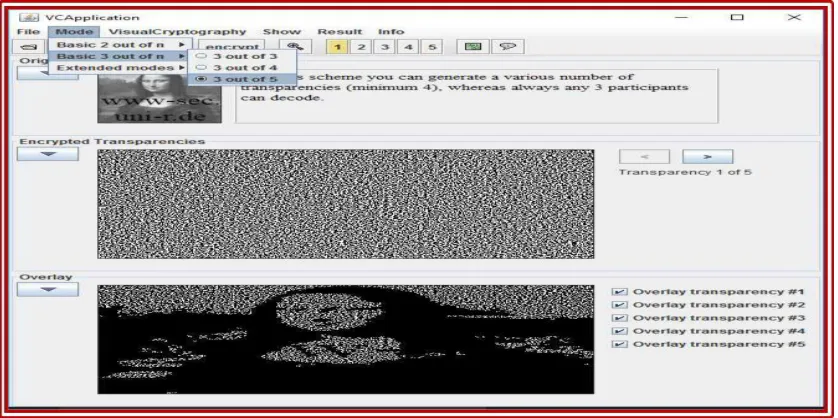Click the speech bubble toolbar icon
This screenshot has width=838, height=418.
click(x=508, y=47)
